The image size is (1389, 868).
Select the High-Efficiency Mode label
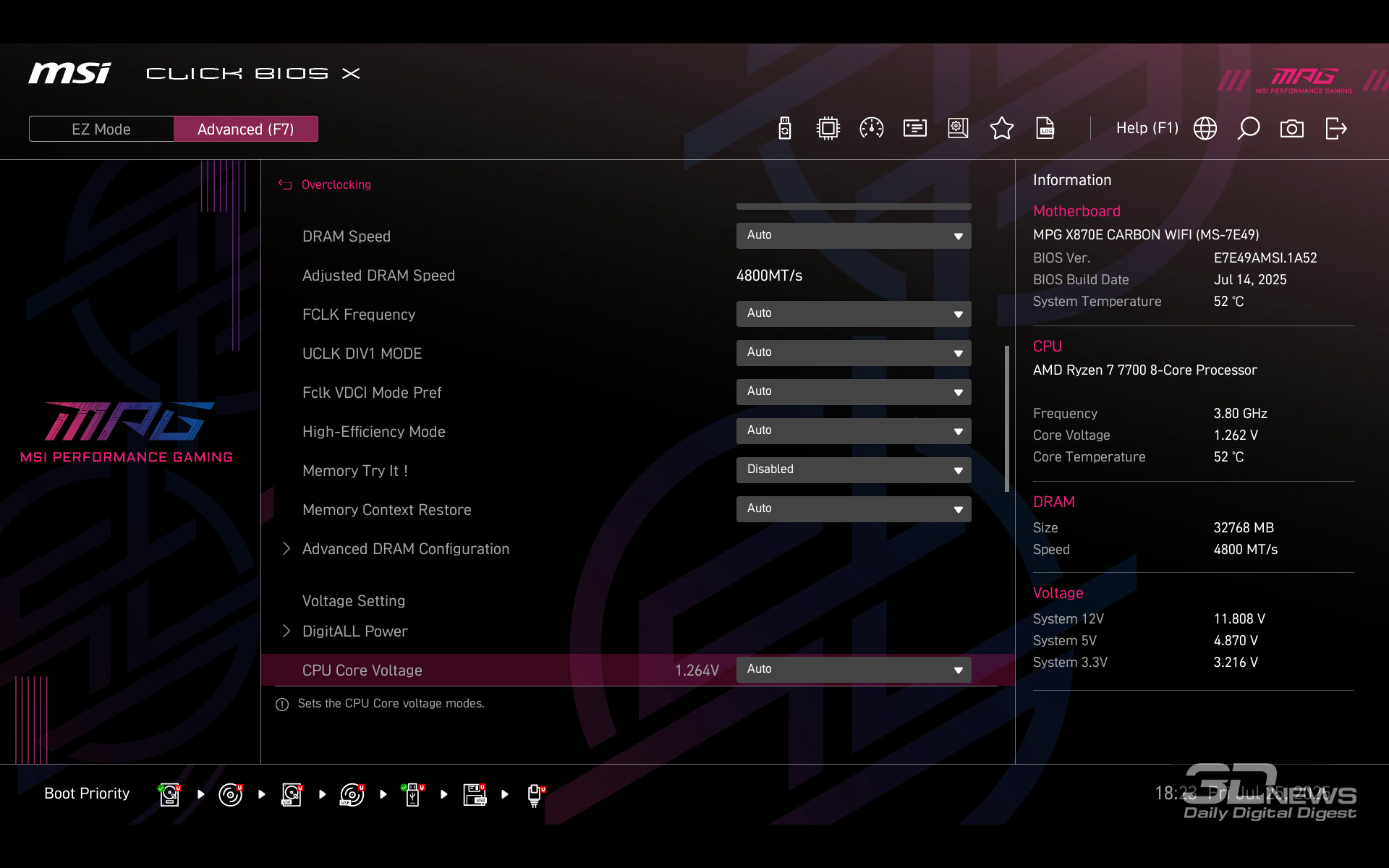tap(373, 432)
